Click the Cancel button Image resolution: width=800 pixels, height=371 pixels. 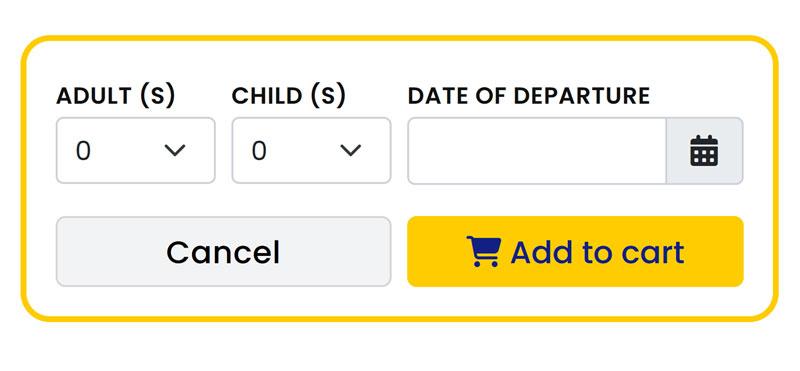coord(223,252)
